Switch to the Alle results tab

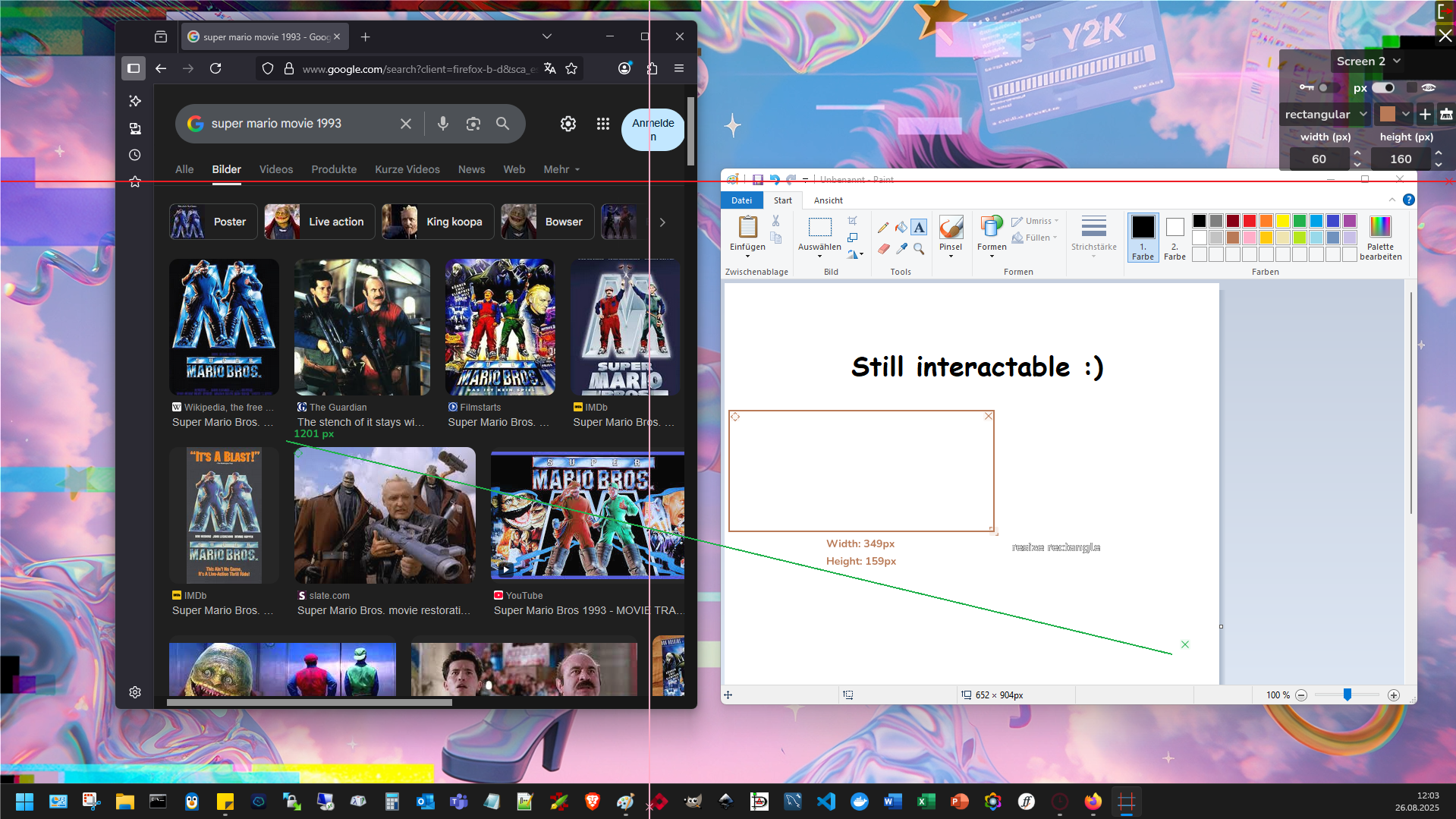pos(184,169)
